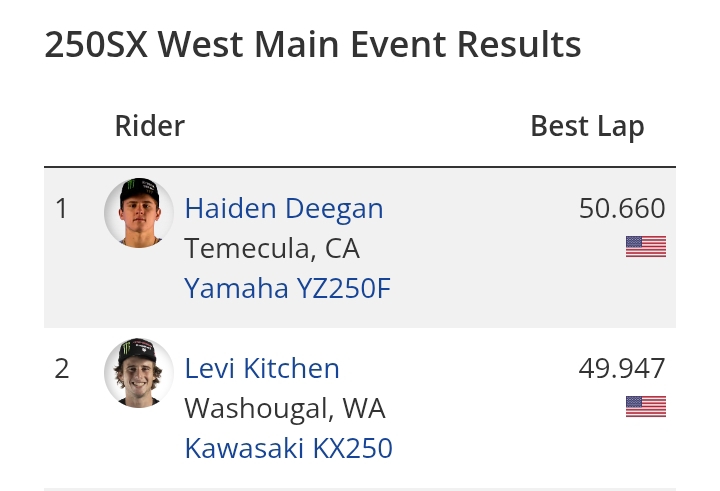This screenshot has height=491, width=720.
Task: Follow the Yamaha YZ250F bike link
Action: pos(288,288)
